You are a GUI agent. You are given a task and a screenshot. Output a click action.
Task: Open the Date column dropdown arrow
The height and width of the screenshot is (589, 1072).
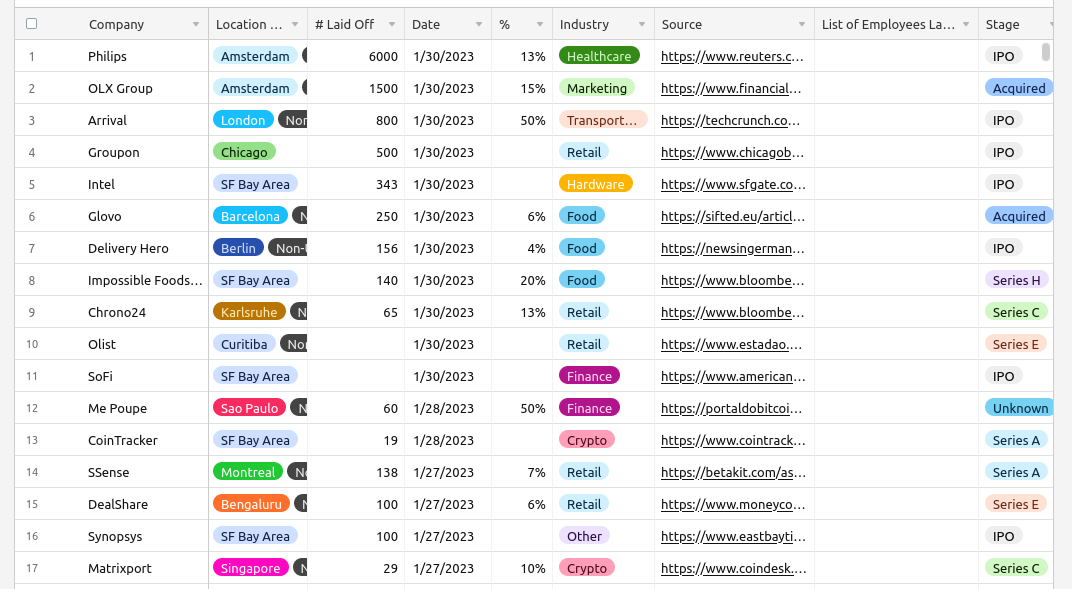click(479, 25)
